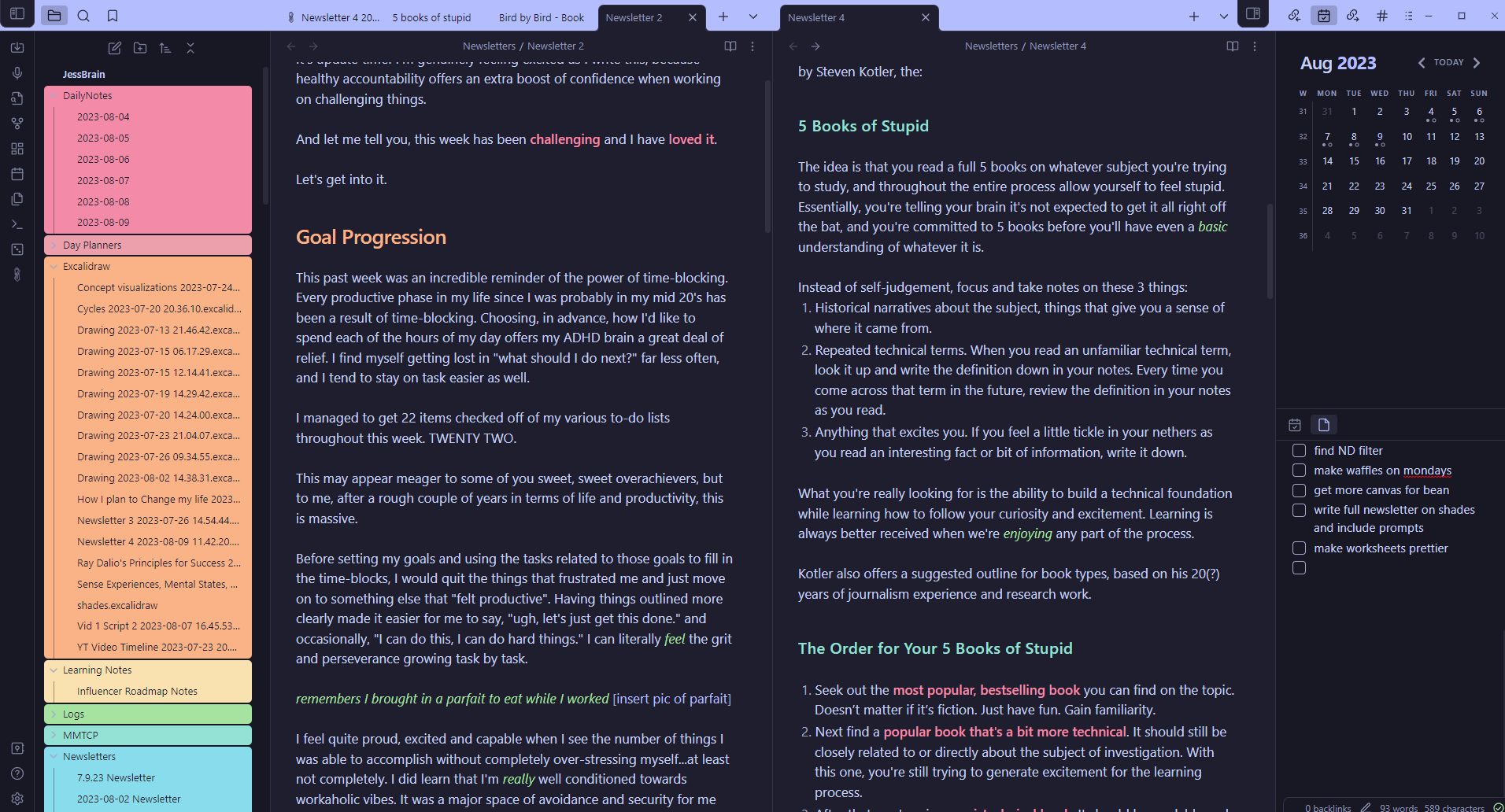Click the New note pencil icon
Screen dimensions: 1505x812
(x=115, y=48)
